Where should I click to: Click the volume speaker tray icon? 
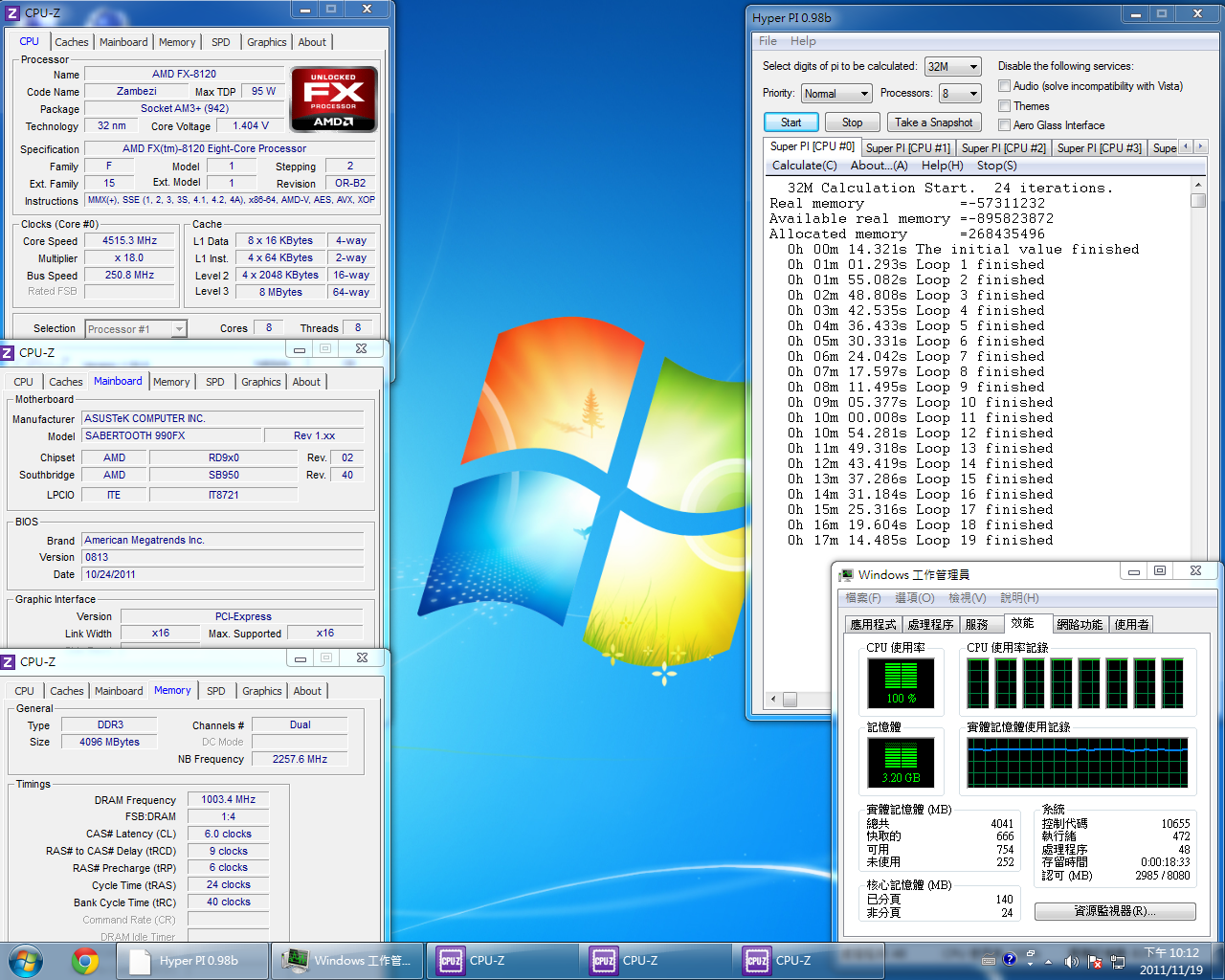[1071, 961]
